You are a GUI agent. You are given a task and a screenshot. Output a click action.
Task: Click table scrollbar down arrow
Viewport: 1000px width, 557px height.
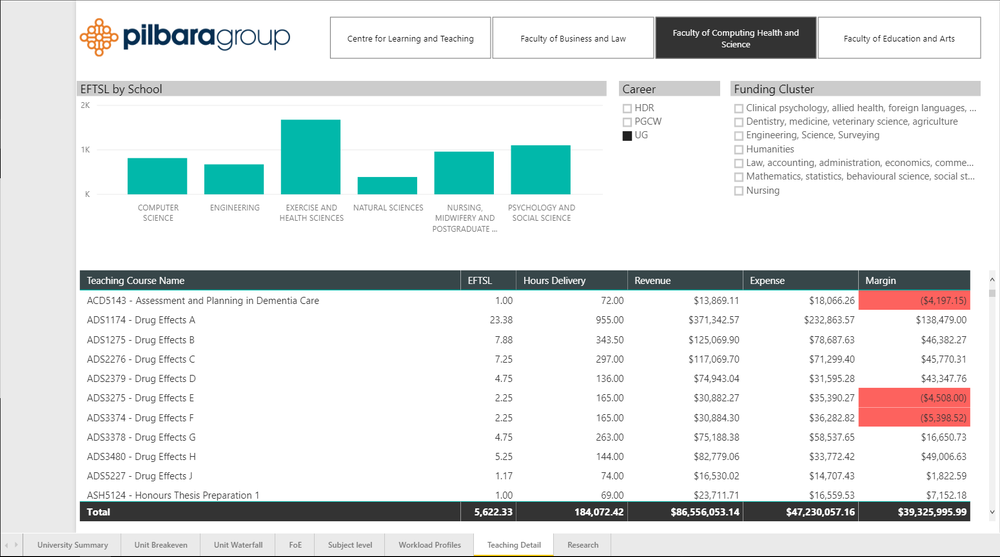pos(992,512)
